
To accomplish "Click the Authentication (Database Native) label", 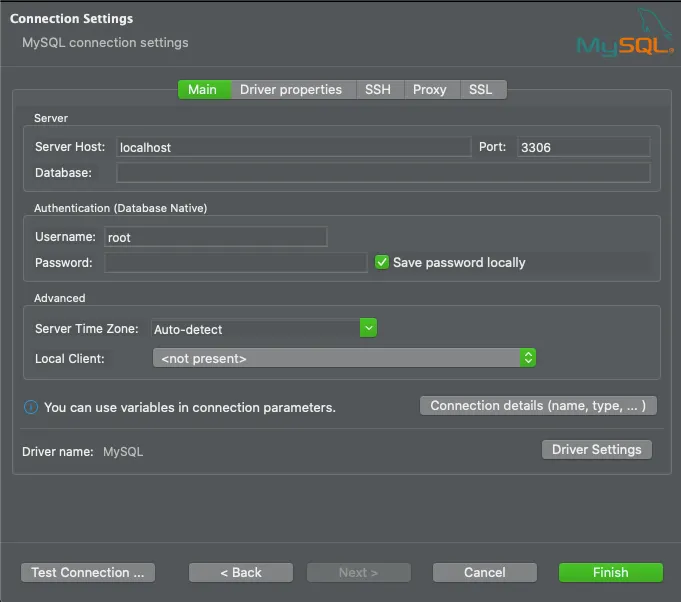I will point(120,208).
